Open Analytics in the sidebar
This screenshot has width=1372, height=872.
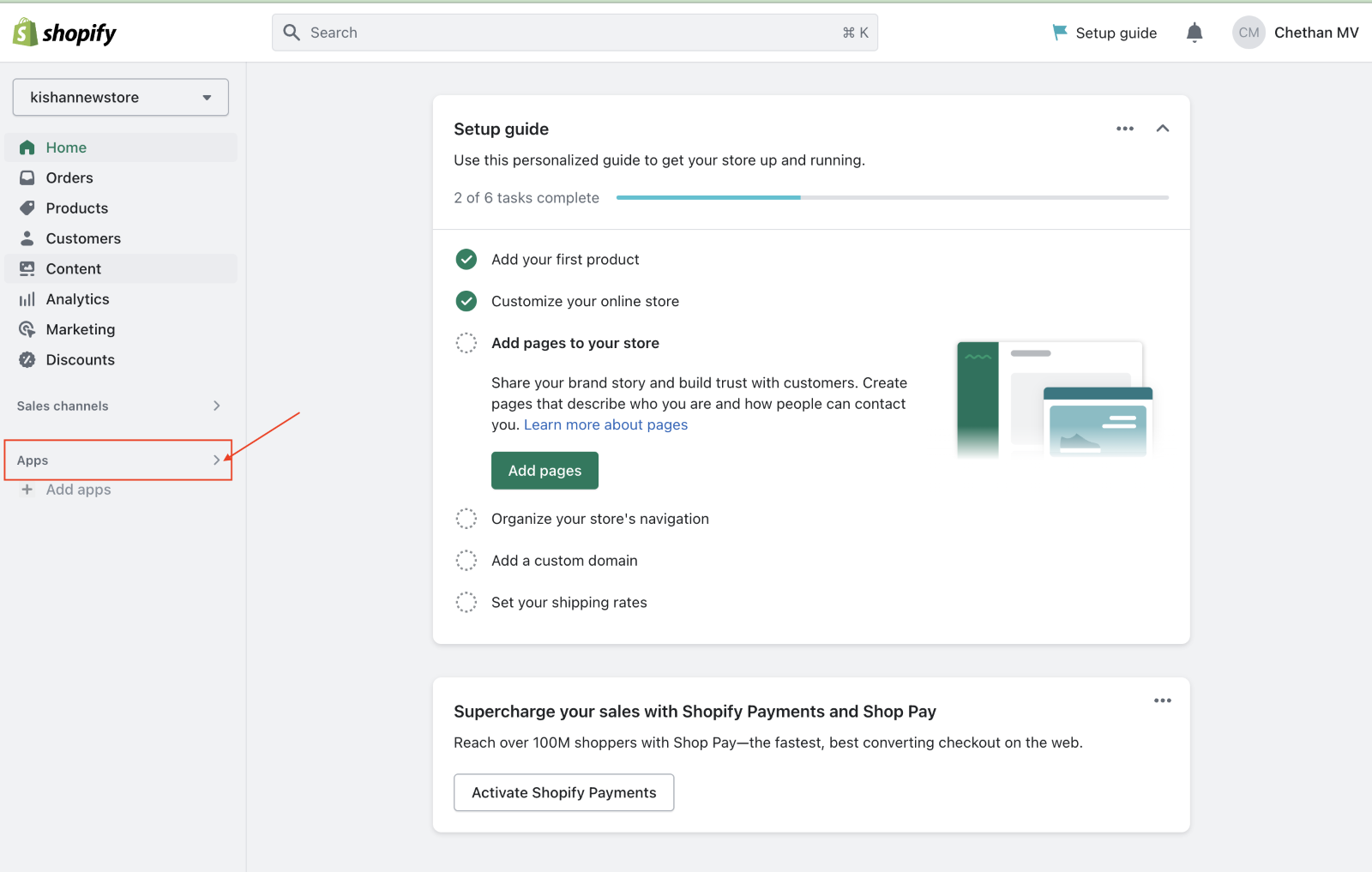click(121, 299)
